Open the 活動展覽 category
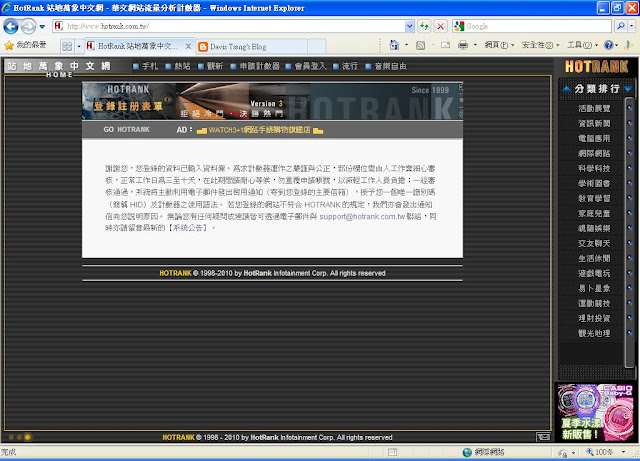This screenshot has height=461, width=640. [594, 108]
